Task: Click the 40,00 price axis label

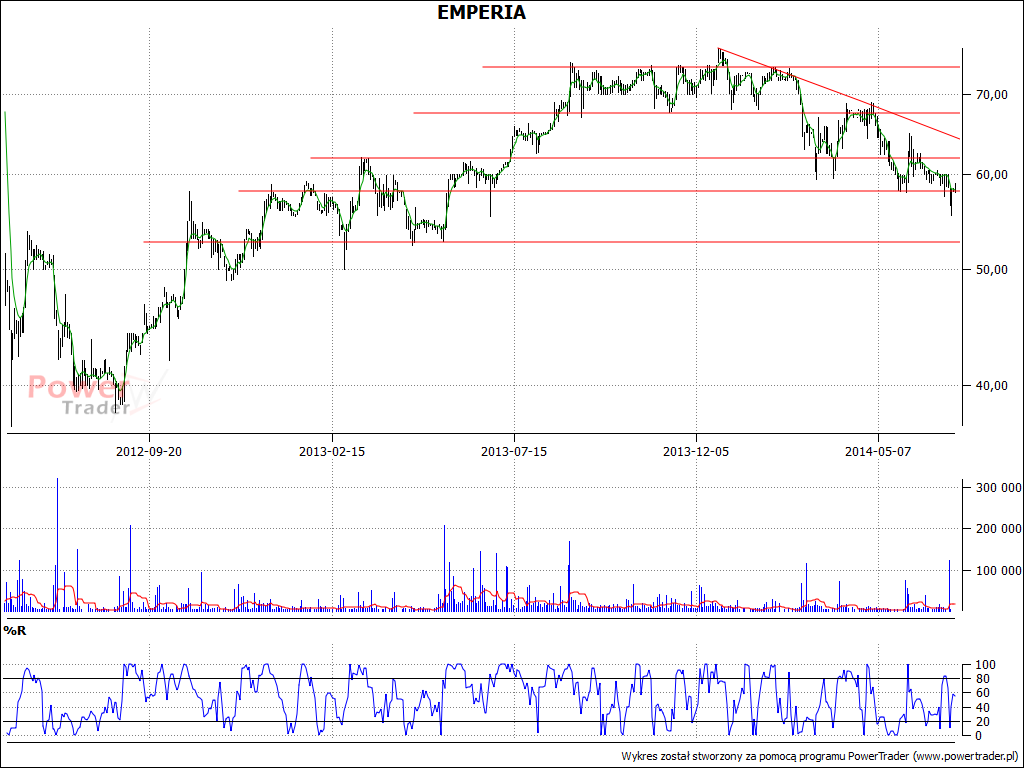Action: point(991,385)
